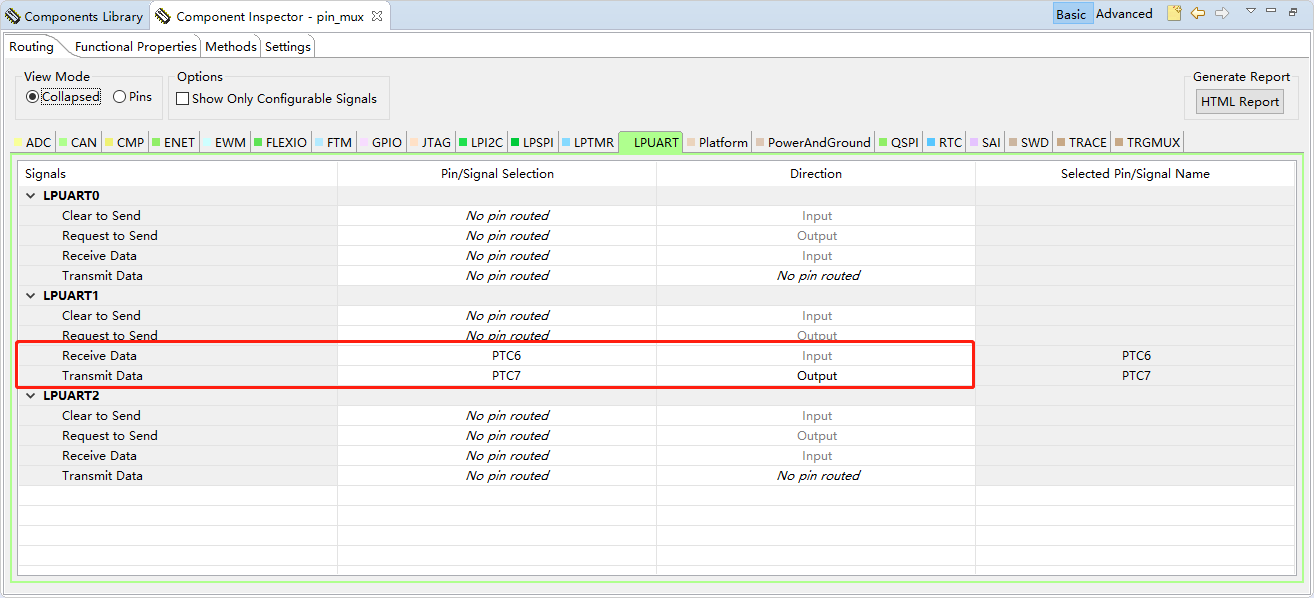Go back with the yellow left arrow
This screenshot has height=598, width=1314.
[1198, 13]
